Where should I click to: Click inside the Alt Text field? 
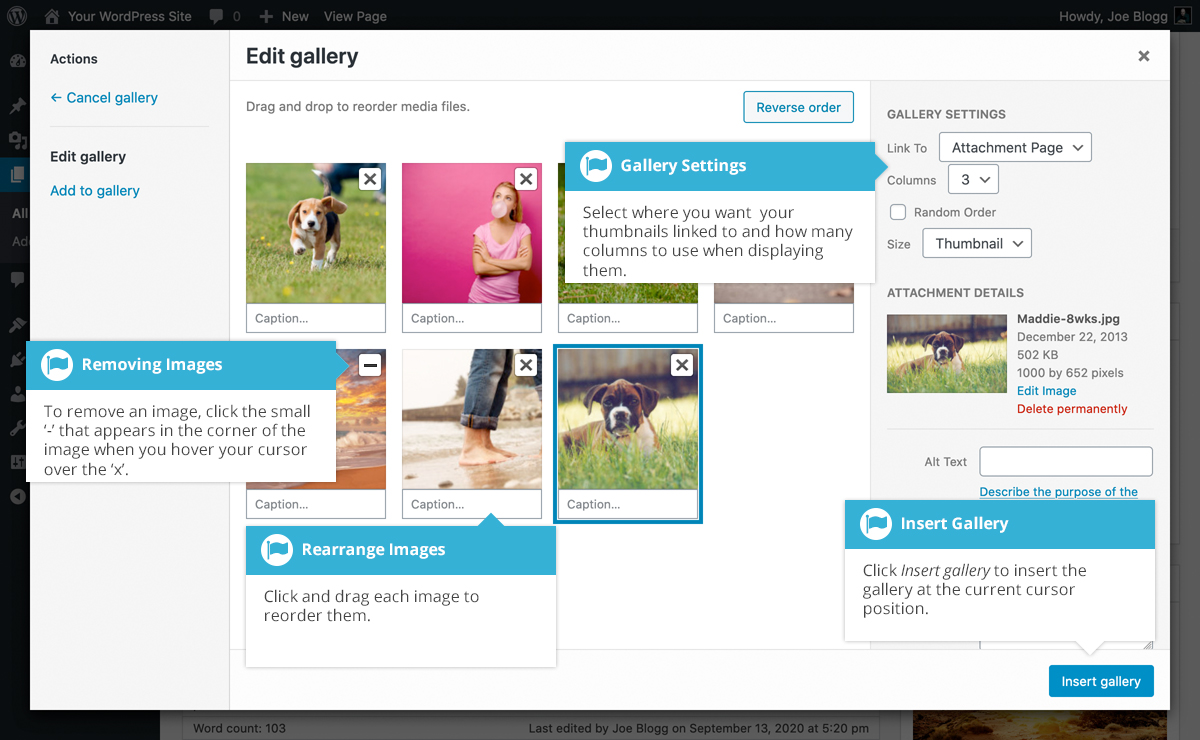1065,461
